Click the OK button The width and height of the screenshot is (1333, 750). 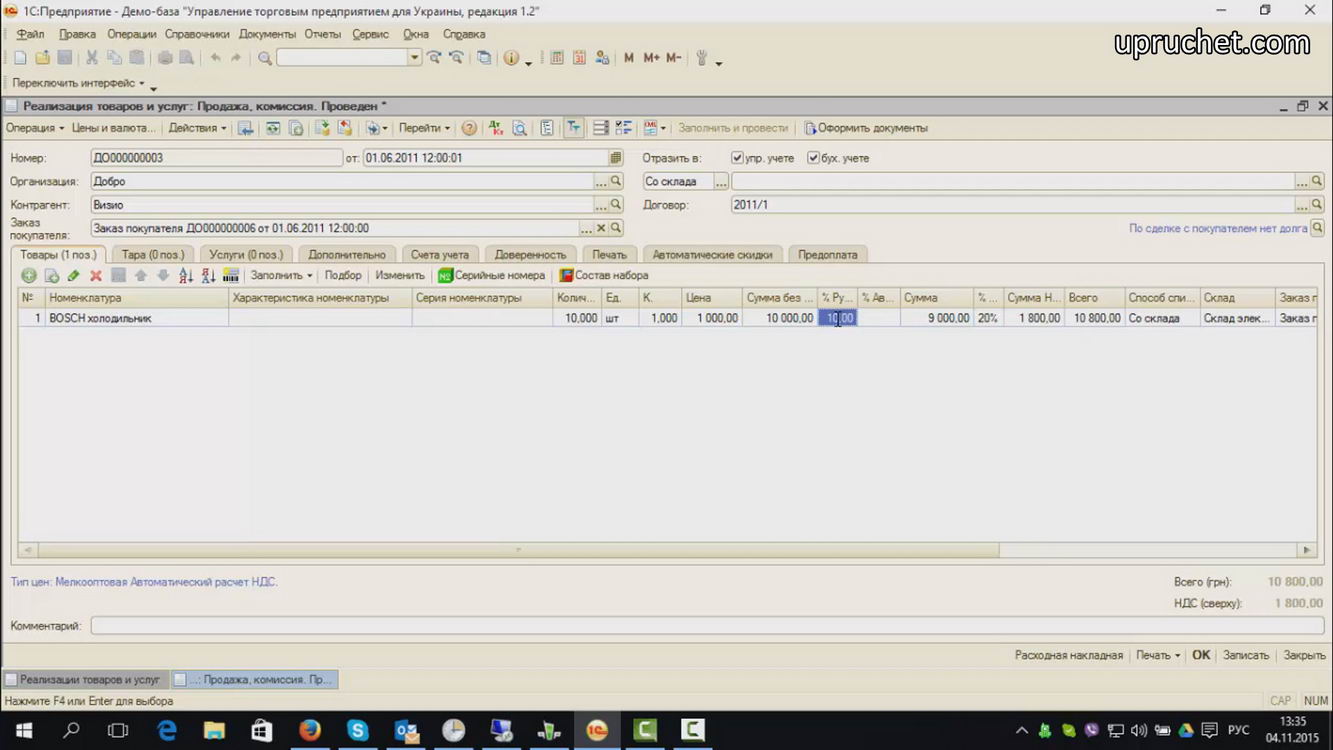coord(1201,655)
